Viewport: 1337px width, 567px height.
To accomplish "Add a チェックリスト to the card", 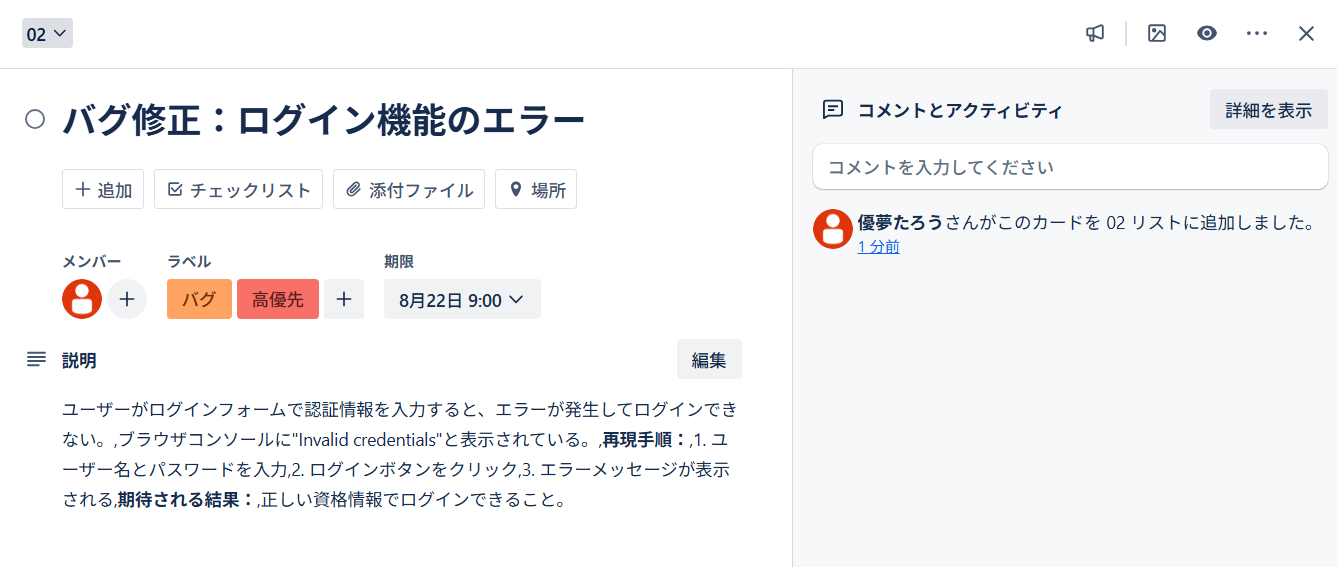I will (x=238, y=189).
